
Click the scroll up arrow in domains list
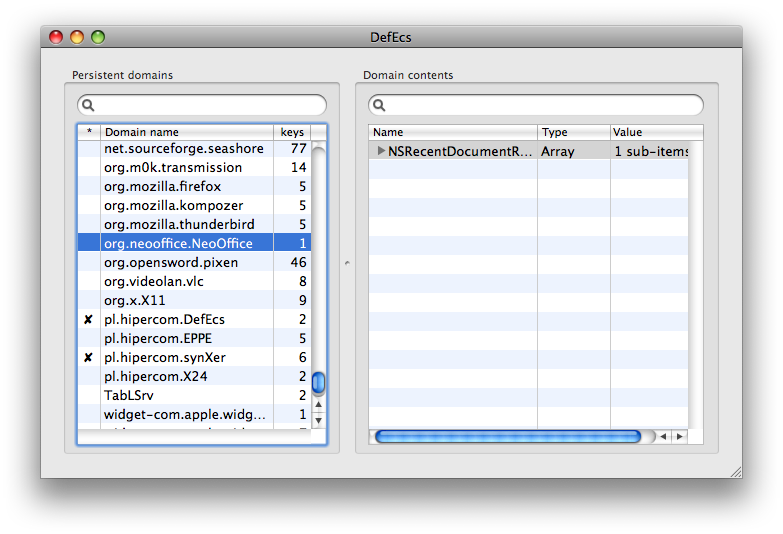click(319, 406)
